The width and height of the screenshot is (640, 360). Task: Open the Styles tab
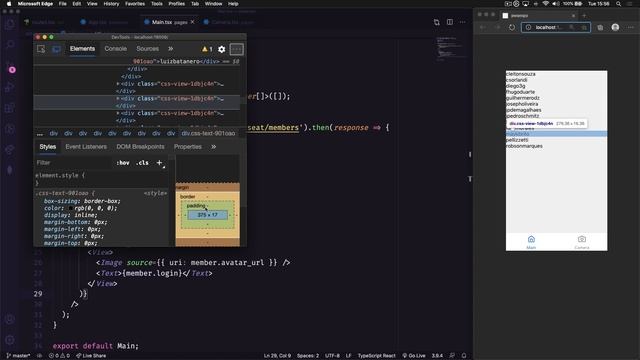tap(48, 147)
